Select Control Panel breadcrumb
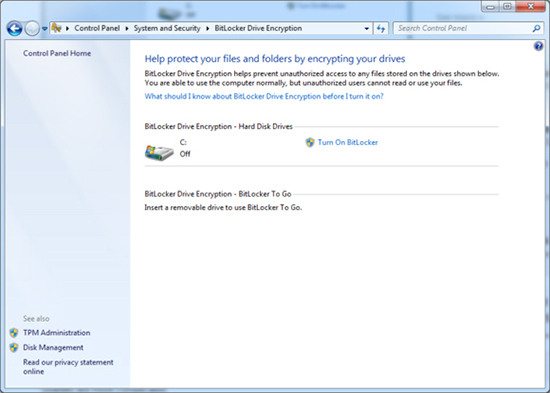This screenshot has width=550, height=393. pyautogui.click(x=97, y=28)
